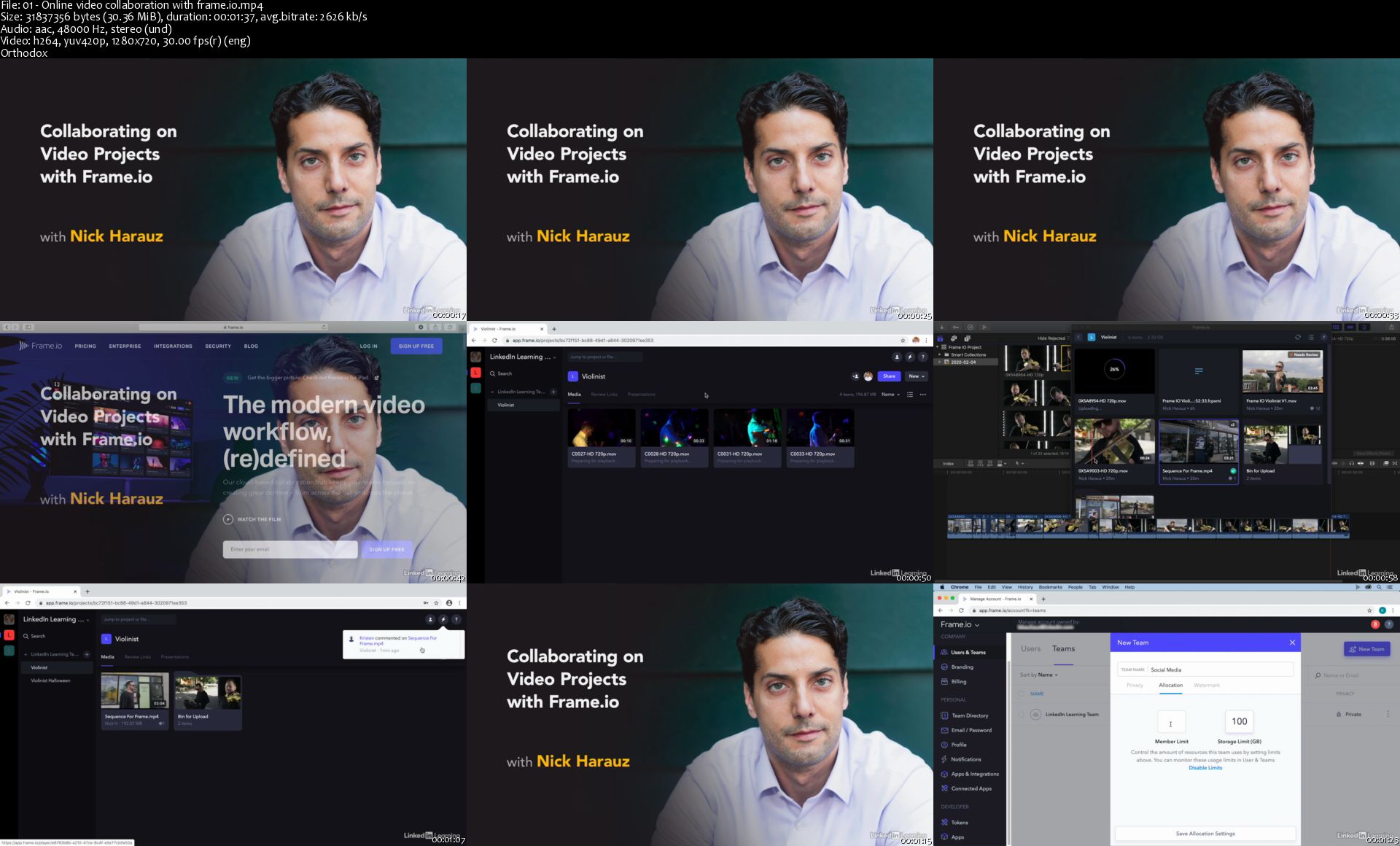Click the Save Allocation Settings button
This screenshot has width=1400, height=846.
click(1205, 834)
